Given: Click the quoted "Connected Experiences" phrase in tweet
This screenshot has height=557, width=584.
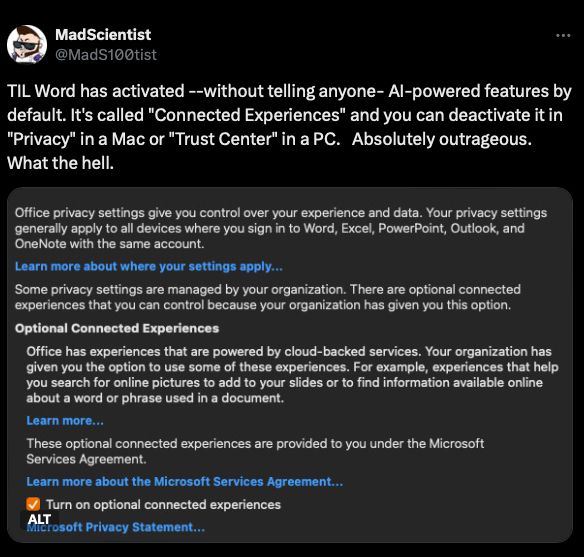Looking at the screenshot, I should coord(247,115).
